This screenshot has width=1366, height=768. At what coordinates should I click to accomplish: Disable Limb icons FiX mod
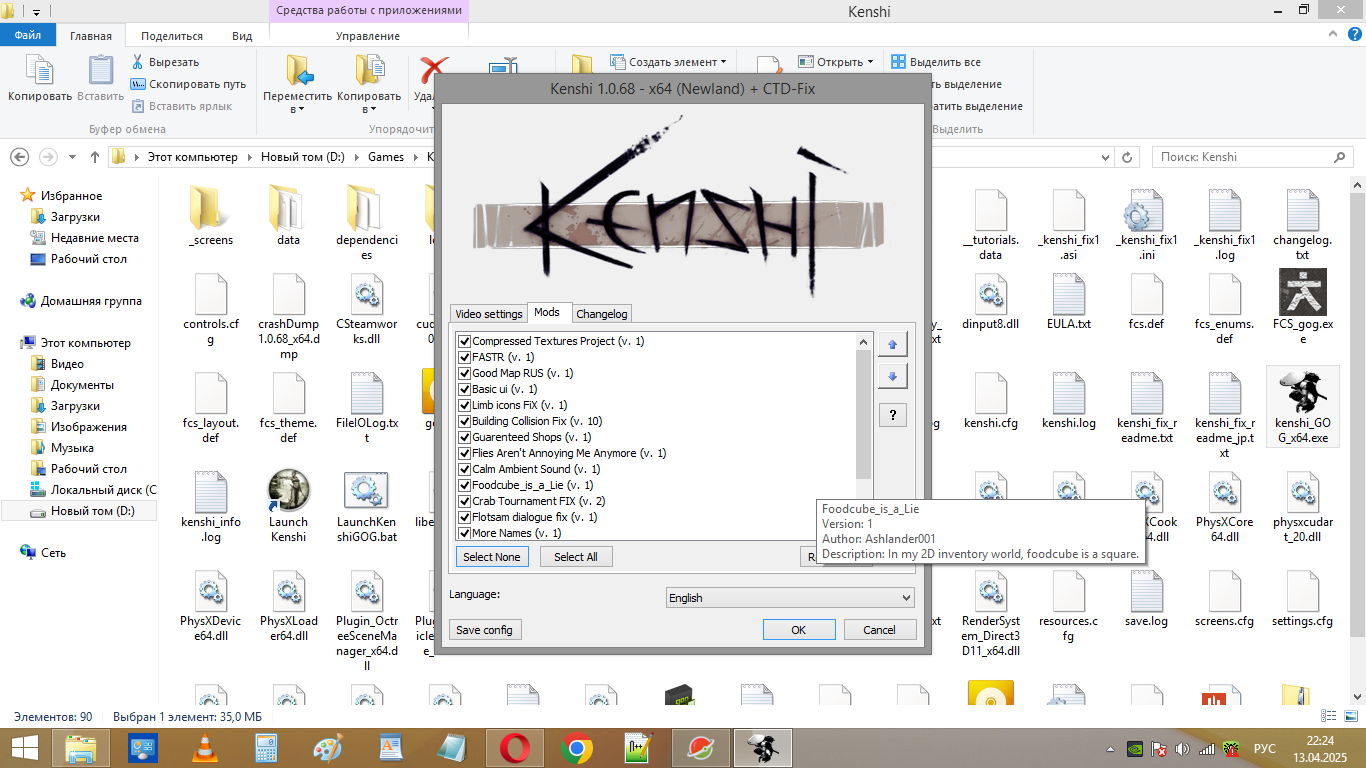pyautogui.click(x=464, y=405)
